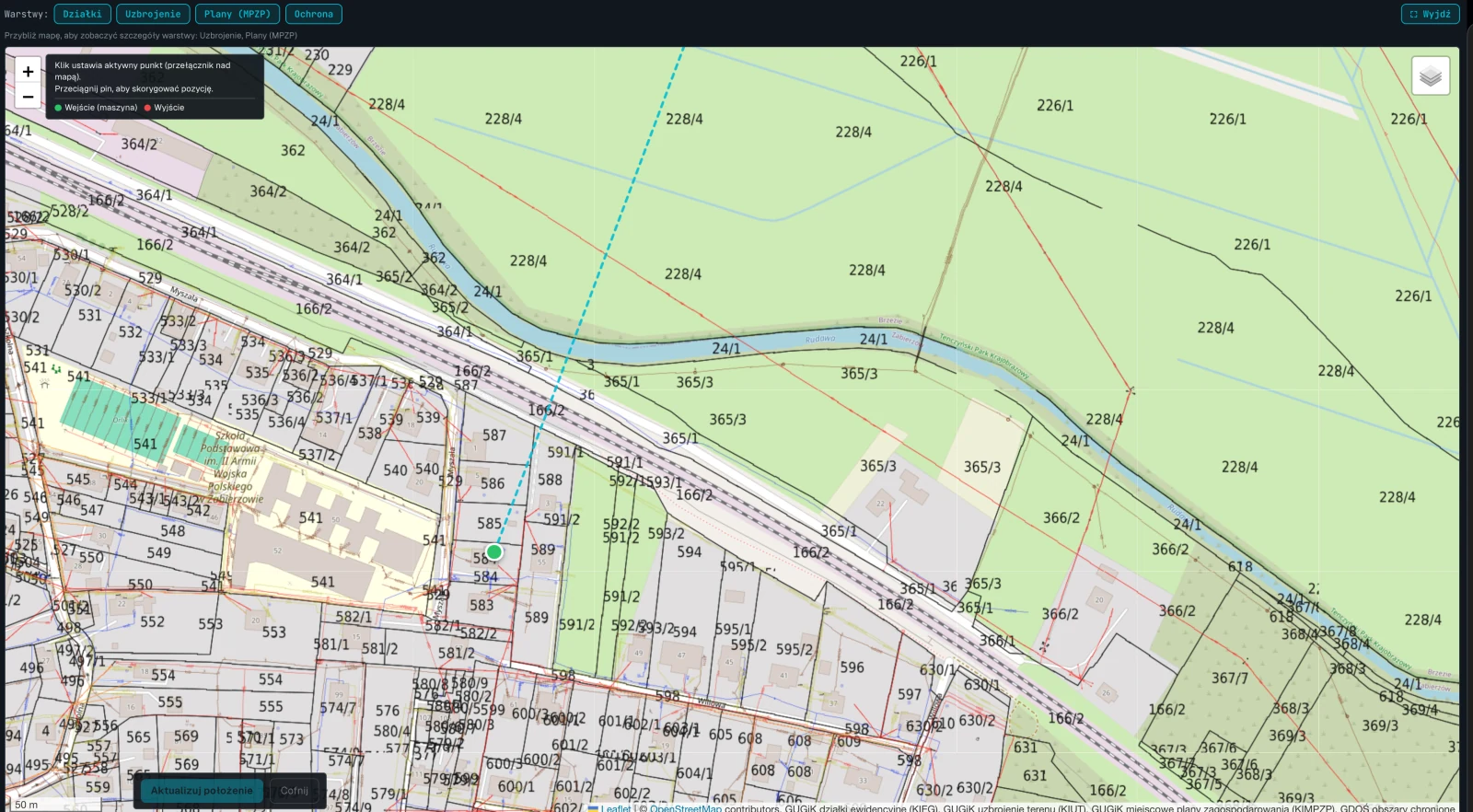Toggle the Ochrona layer
Image resolution: width=1473 pixels, height=812 pixels.
click(314, 14)
